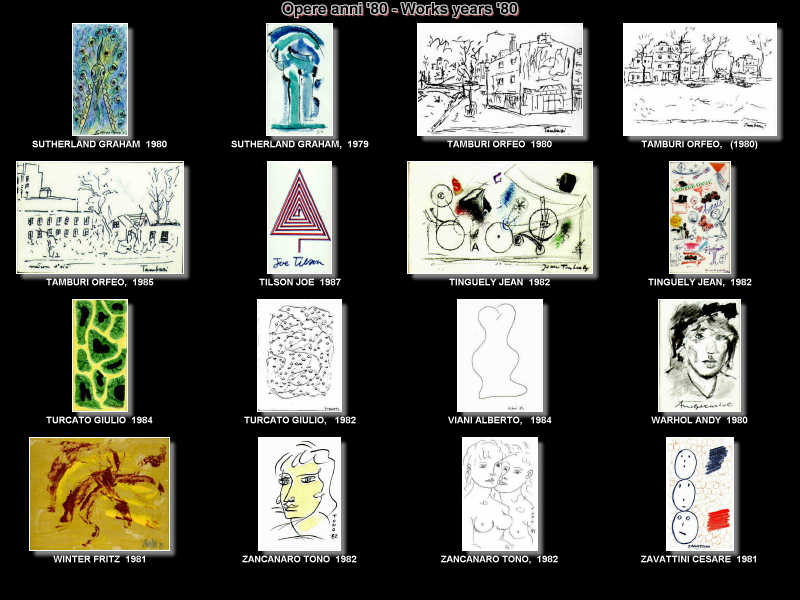The image size is (800, 600).
Task: Select the Warhol Andy 1980 portrait thumbnail
Action: pos(699,355)
